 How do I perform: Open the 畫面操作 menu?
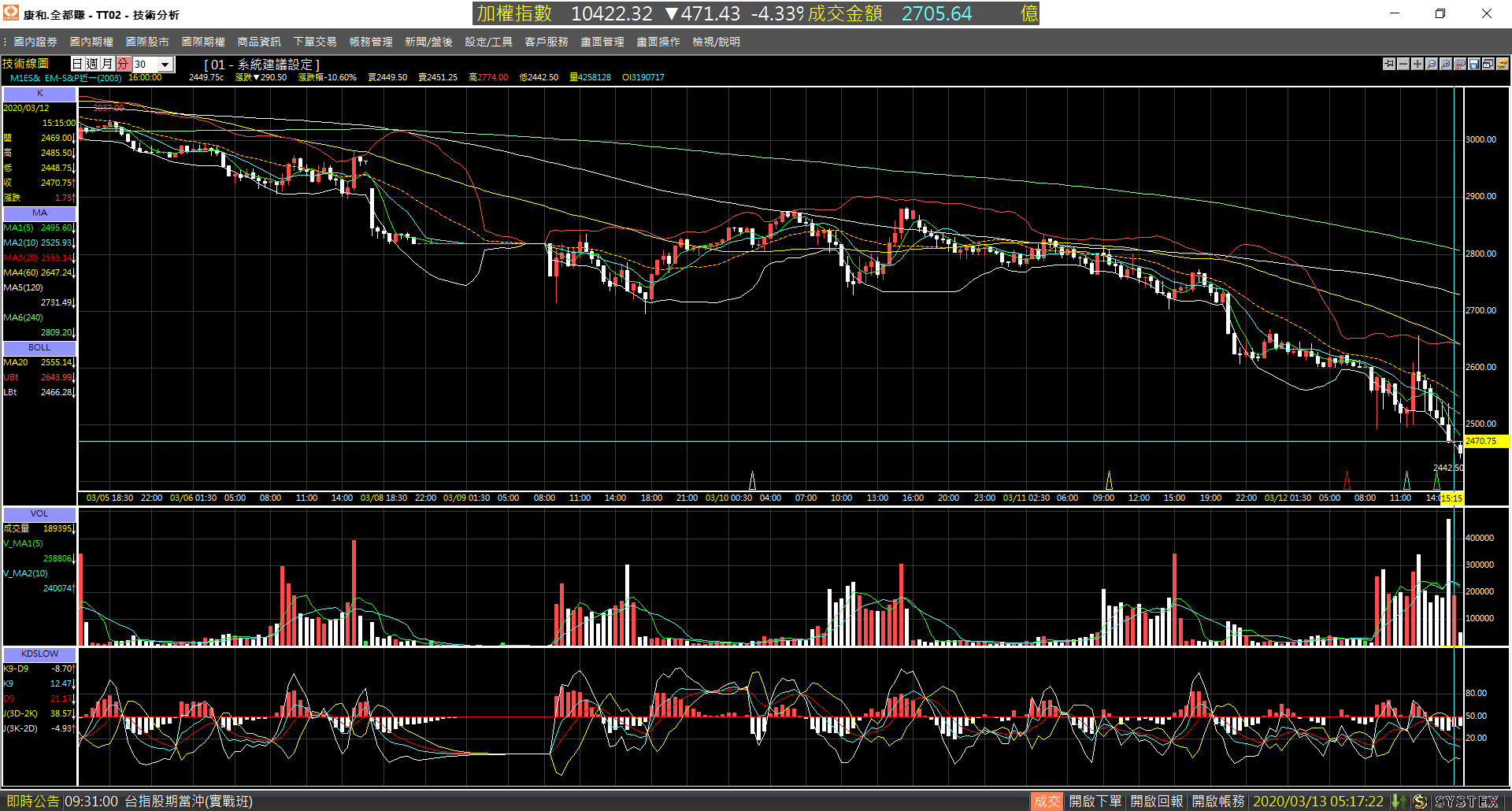pyautogui.click(x=658, y=42)
